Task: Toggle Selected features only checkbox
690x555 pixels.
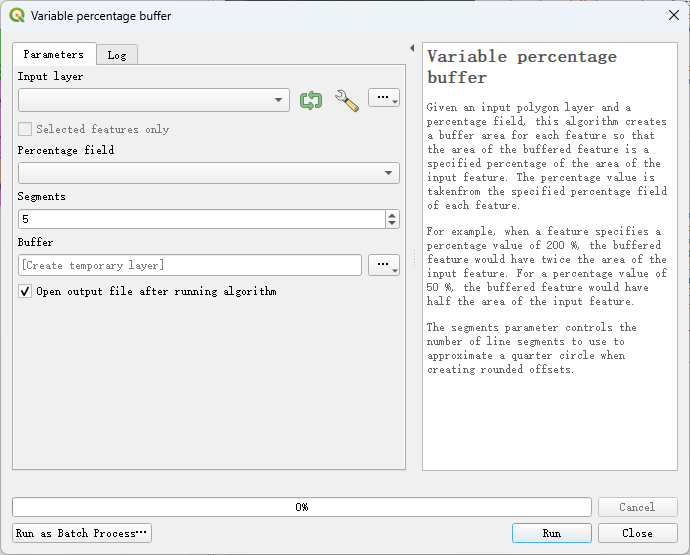Action: 25,129
